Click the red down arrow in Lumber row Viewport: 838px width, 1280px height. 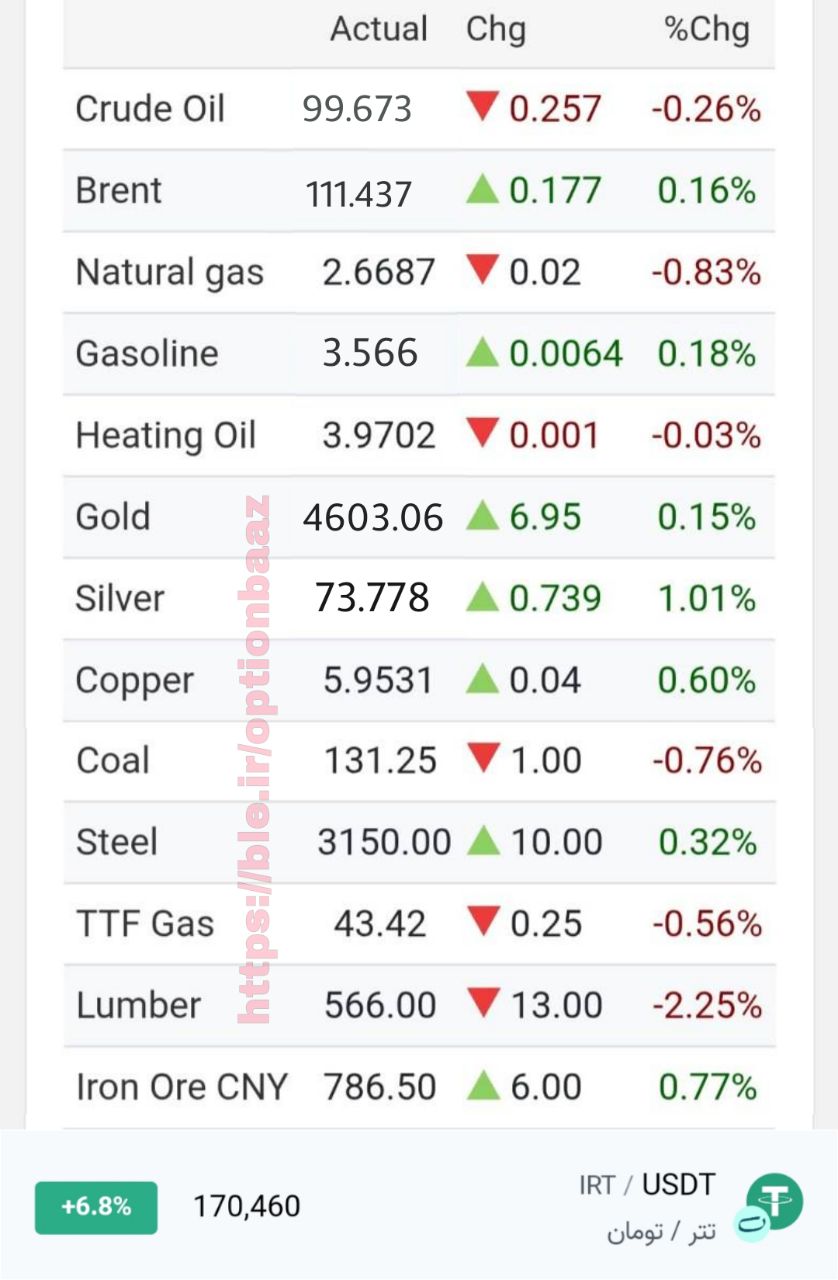[483, 1003]
